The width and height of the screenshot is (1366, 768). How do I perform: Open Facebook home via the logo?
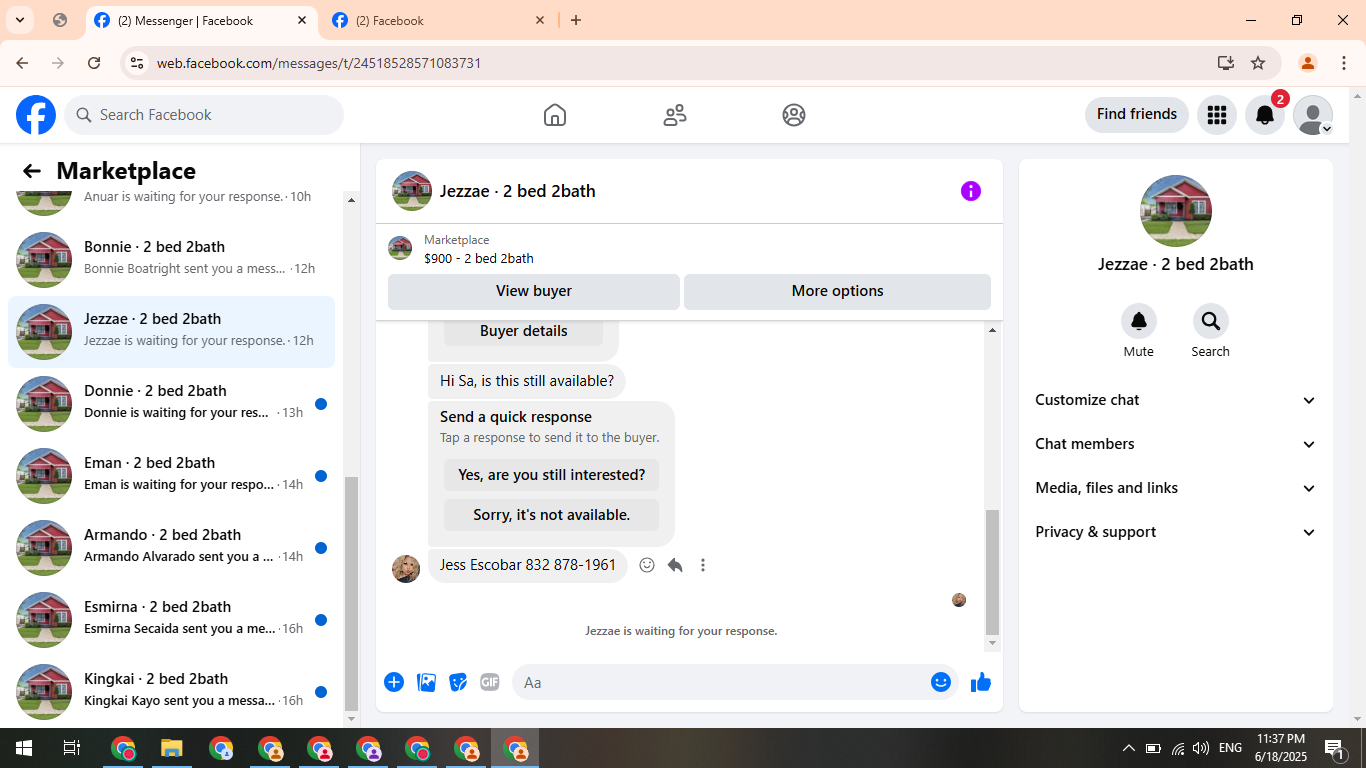tap(36, 115)
